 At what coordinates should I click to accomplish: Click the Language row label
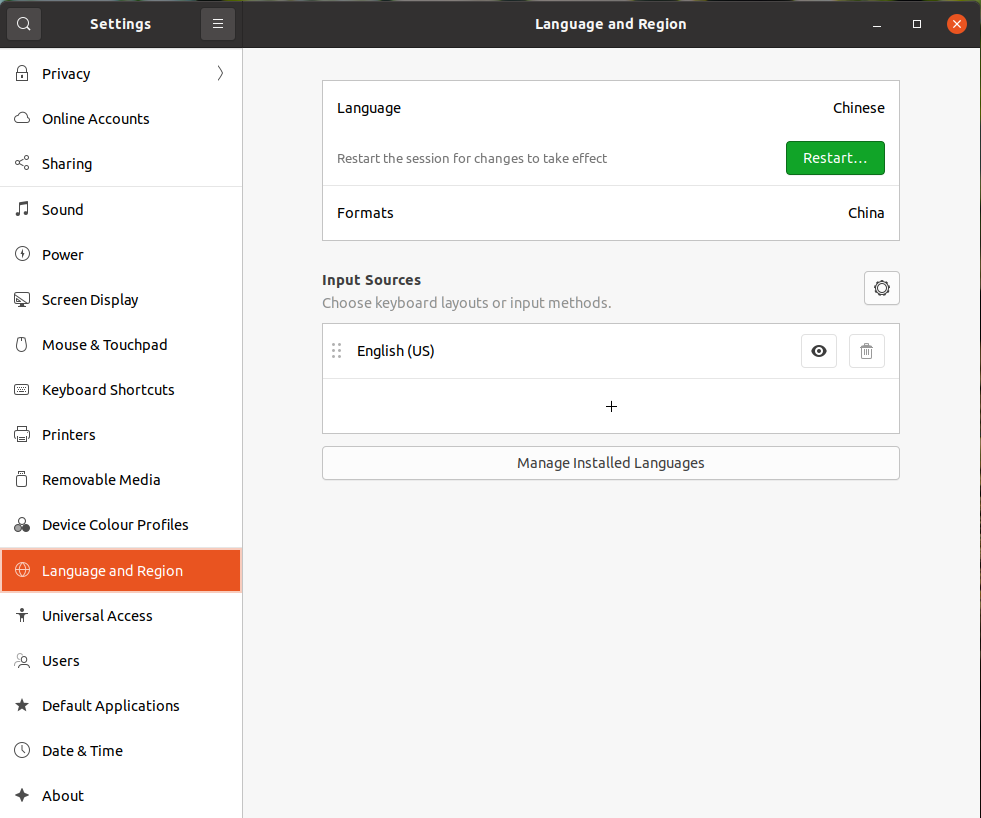pos(369,108)
